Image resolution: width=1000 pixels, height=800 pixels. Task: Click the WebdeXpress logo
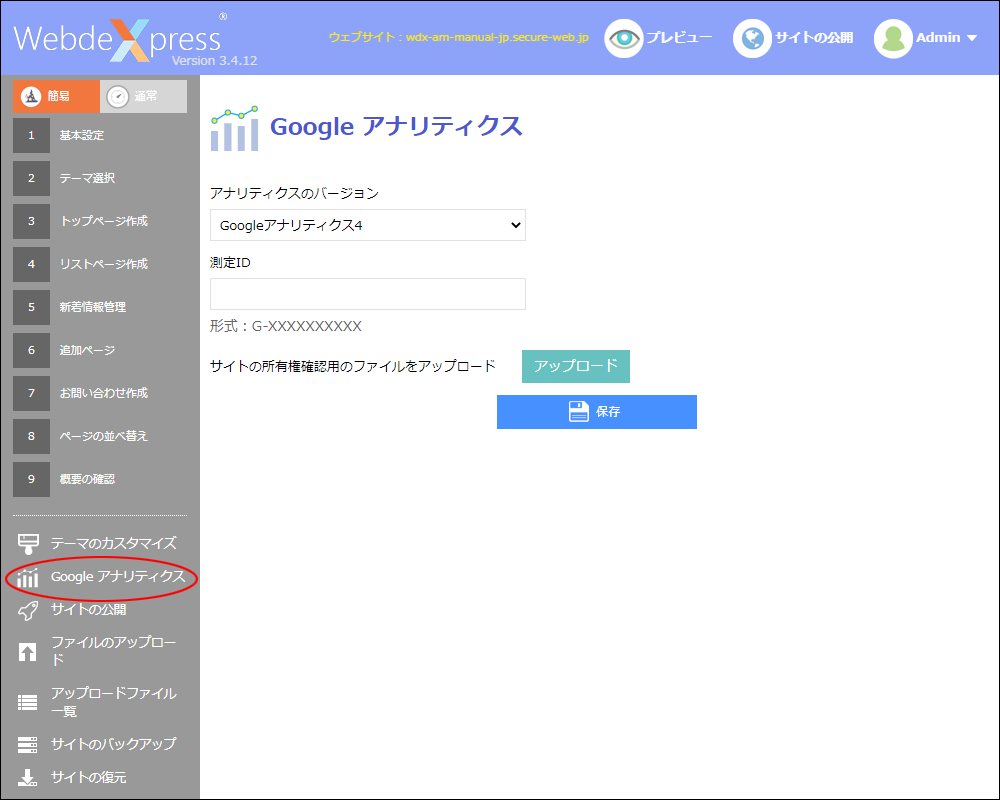tap(117, 40)
